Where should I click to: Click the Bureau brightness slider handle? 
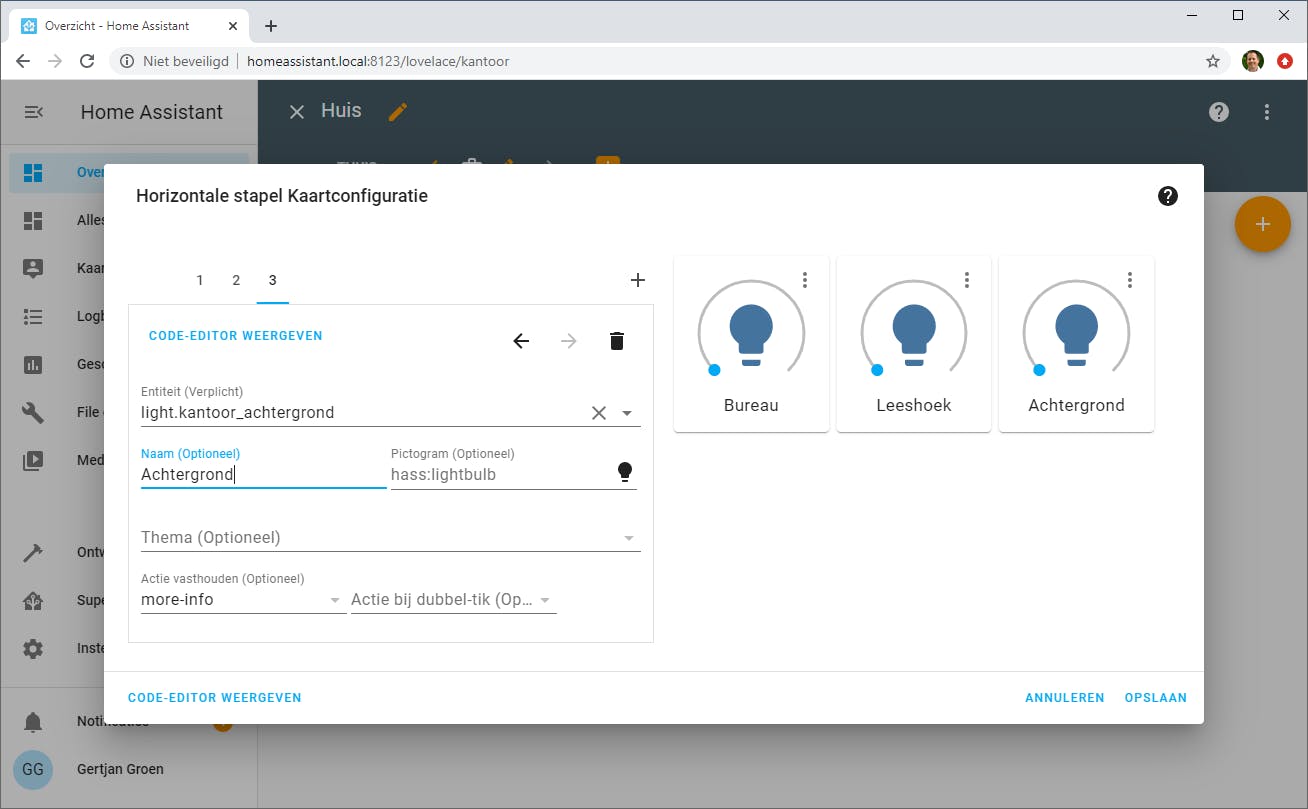pos(714,370)
